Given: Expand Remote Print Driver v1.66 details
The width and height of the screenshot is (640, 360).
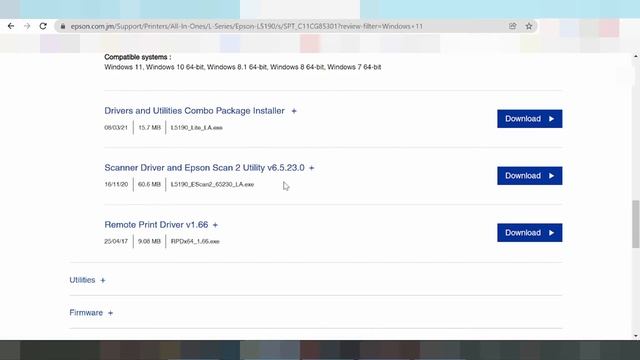Looking at the screenshot, I should point(215,225).
